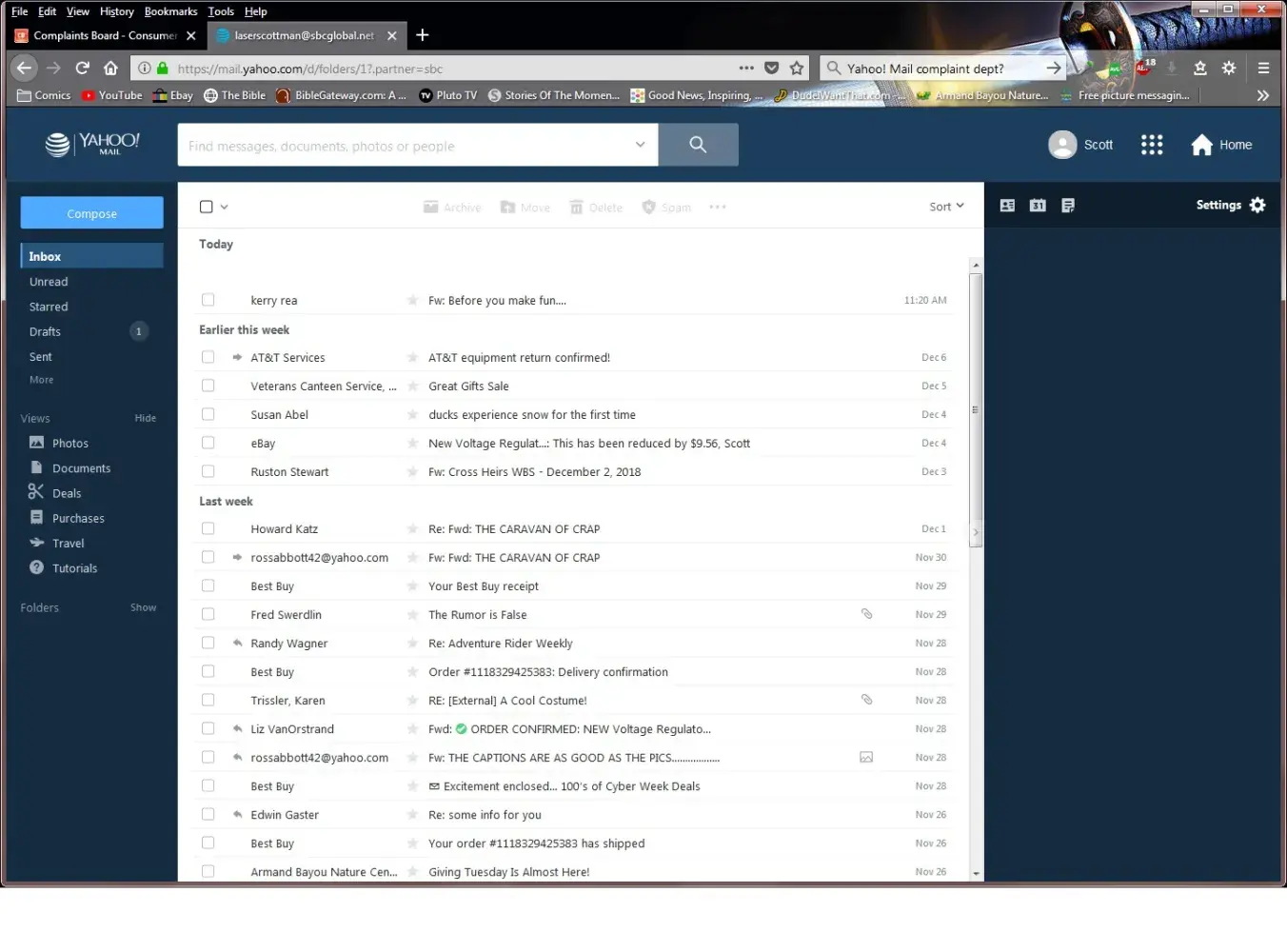Open the Calendar panel icon
The width and height of the screenshot is (1287, 952).
[x=1038, y=206]
